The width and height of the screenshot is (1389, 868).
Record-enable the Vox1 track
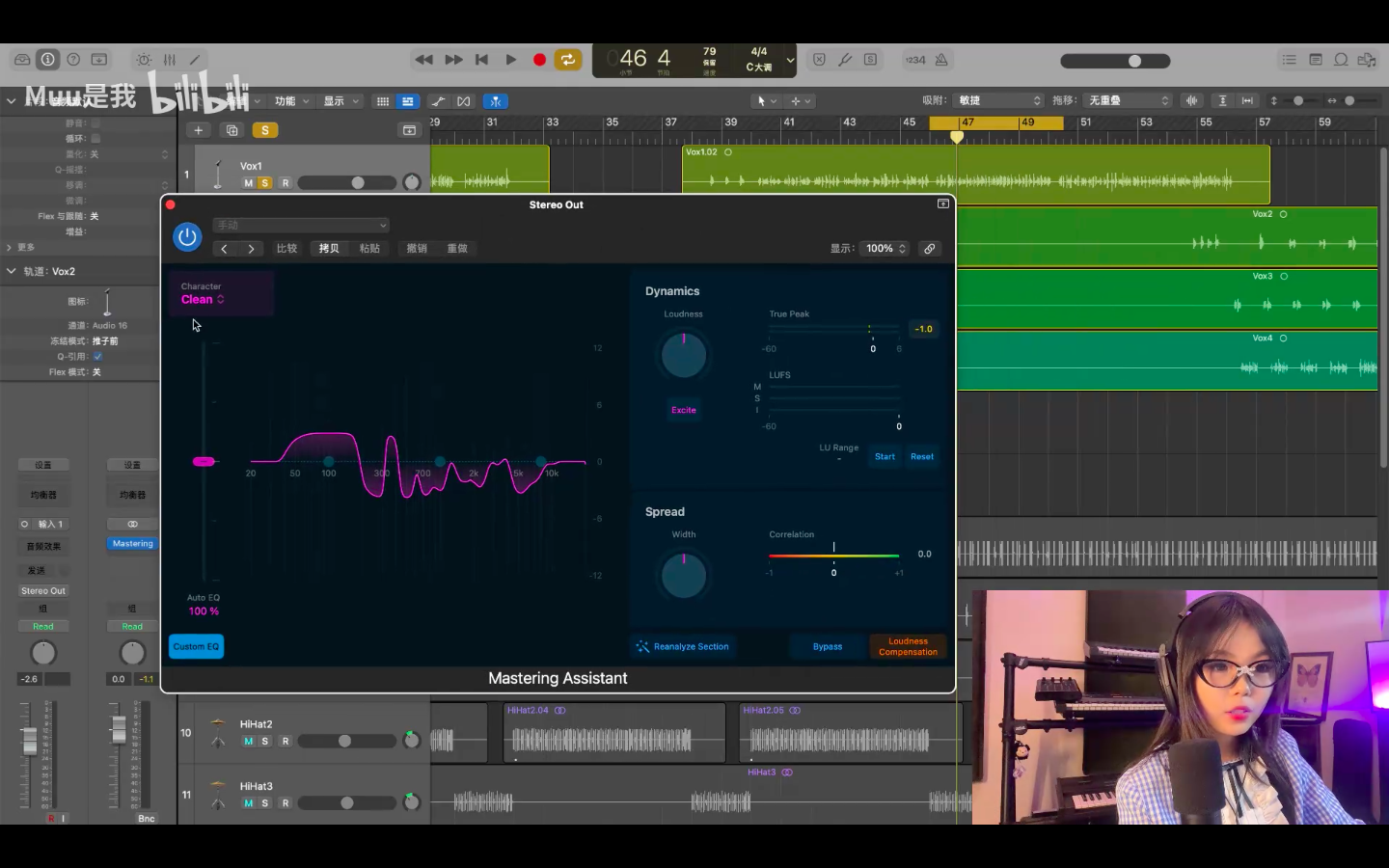[286, 183]
